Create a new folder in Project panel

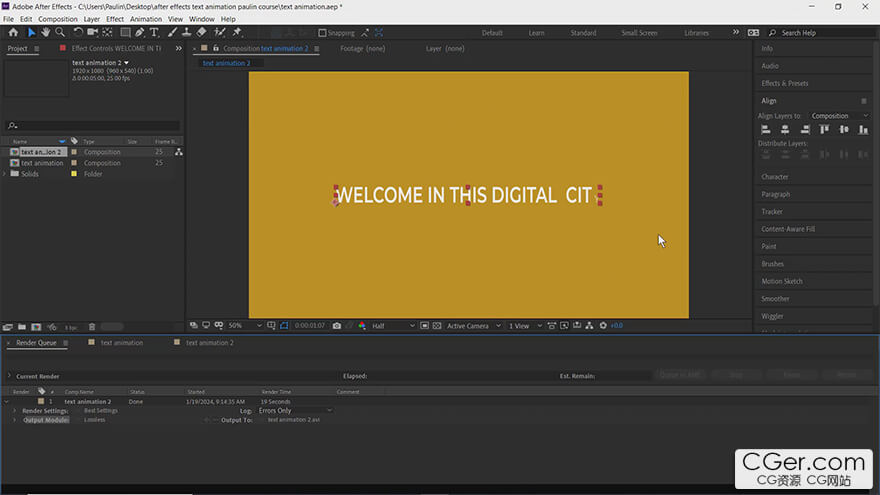[22, 327]
